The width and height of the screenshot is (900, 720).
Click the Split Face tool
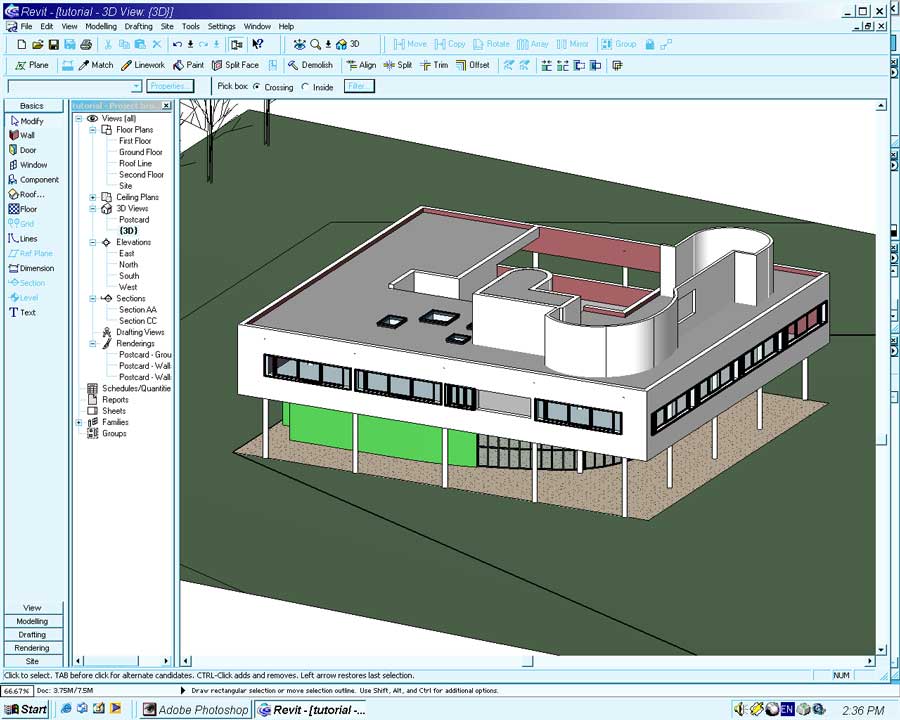(x=235, y=65)
